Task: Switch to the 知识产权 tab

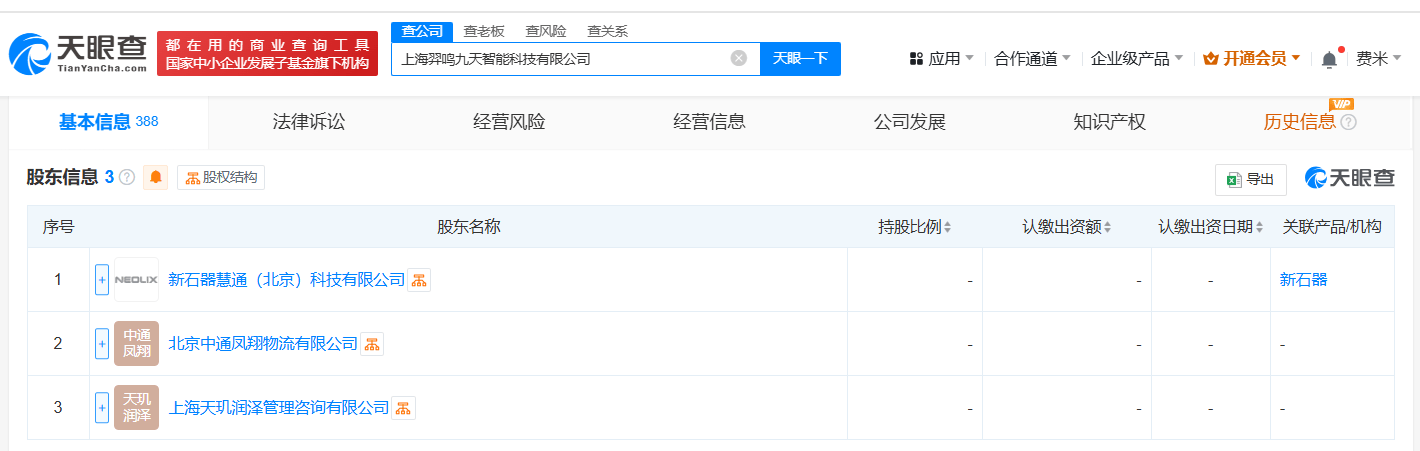Action: (x=1109, y=122)
